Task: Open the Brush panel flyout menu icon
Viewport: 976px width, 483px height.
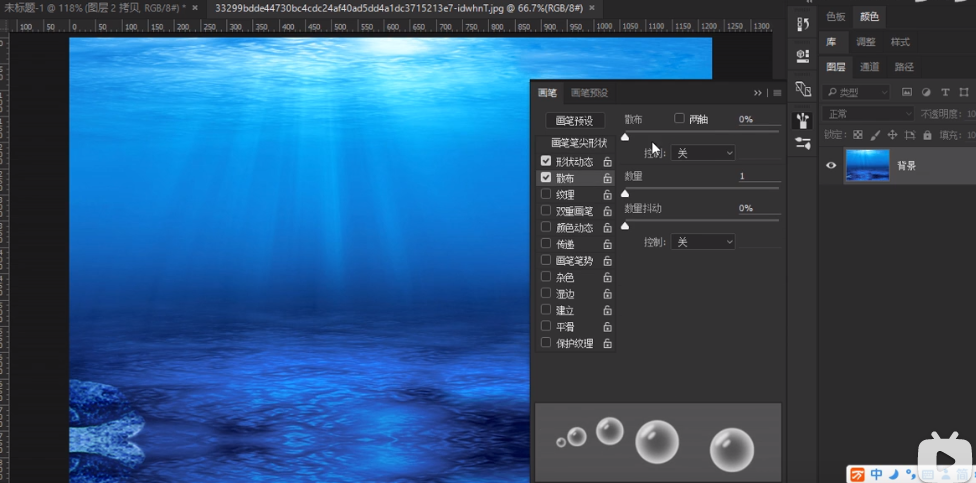Action: point(777,93)
